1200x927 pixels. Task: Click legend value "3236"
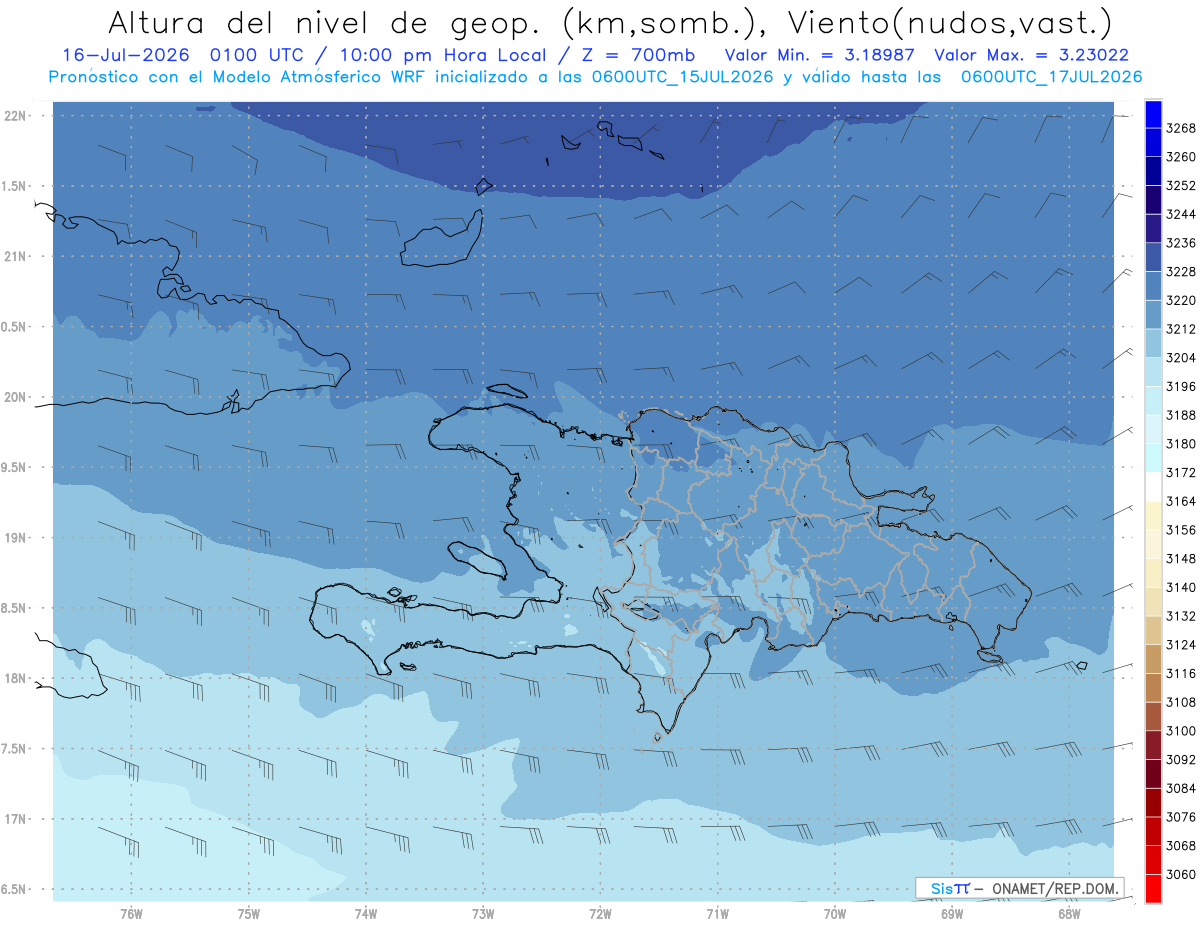click(1181, 243)
